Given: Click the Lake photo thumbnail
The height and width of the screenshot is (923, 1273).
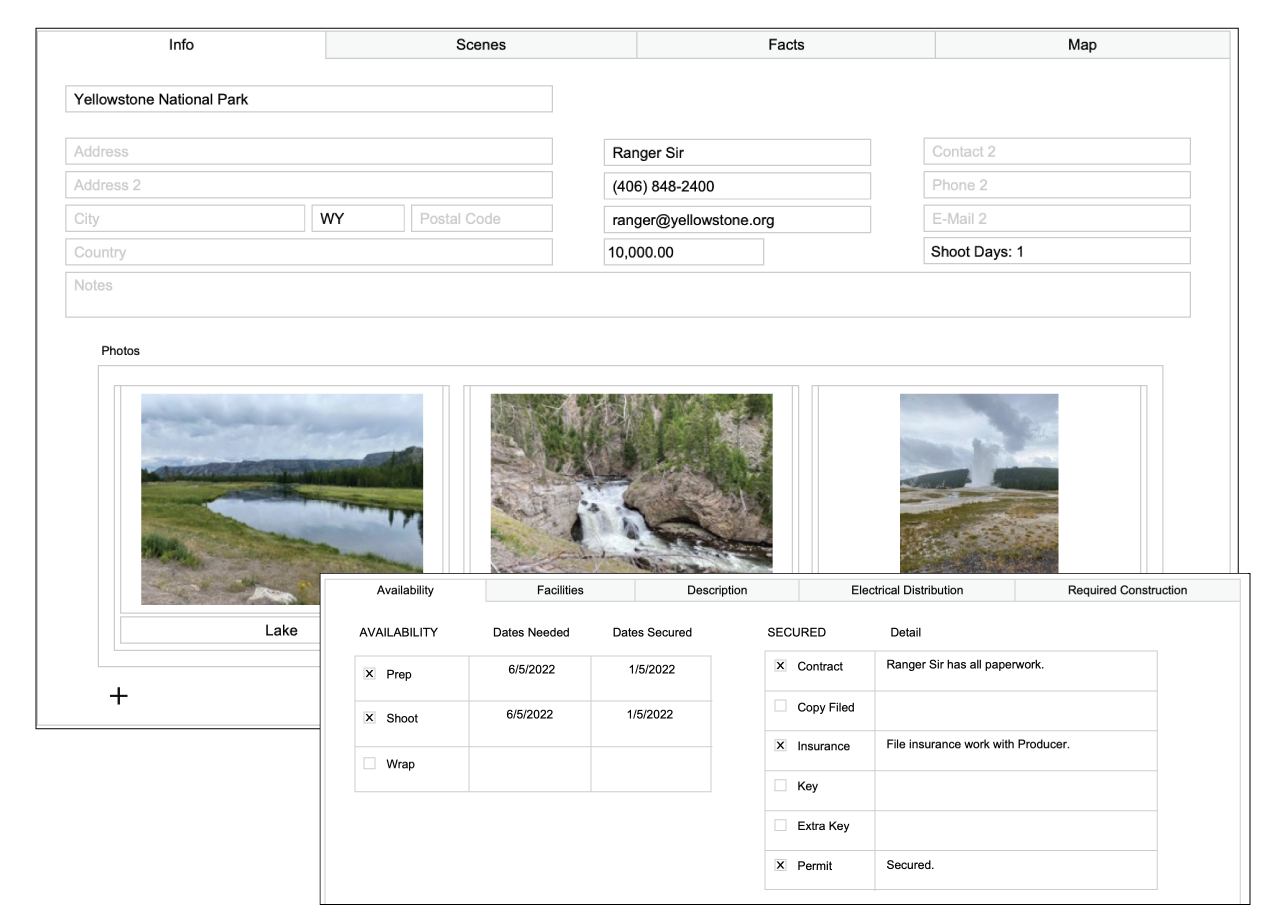Looking at the screenshot, I should pos(282,500).
